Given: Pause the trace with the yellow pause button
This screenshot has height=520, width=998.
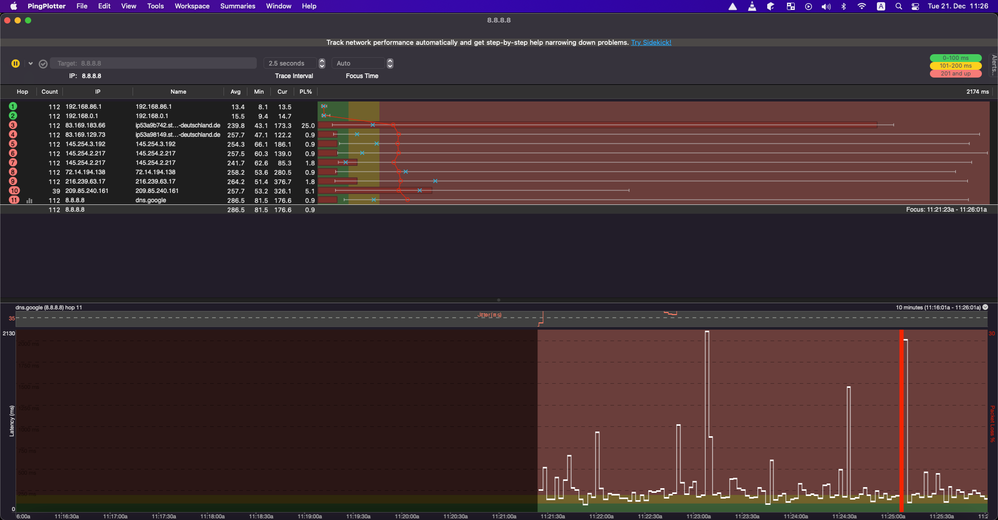Looking at the screenshot, I should tap(15, 64).
